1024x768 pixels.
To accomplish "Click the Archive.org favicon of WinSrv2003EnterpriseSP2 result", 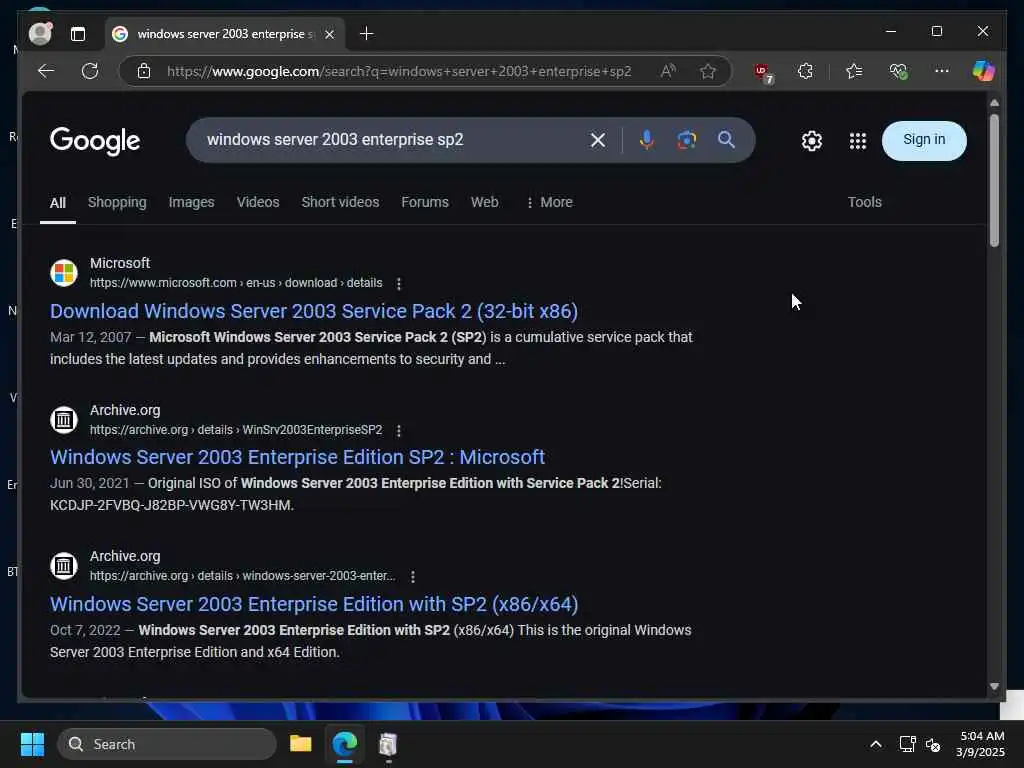I will pyautogui.click(x=64, y=419).
